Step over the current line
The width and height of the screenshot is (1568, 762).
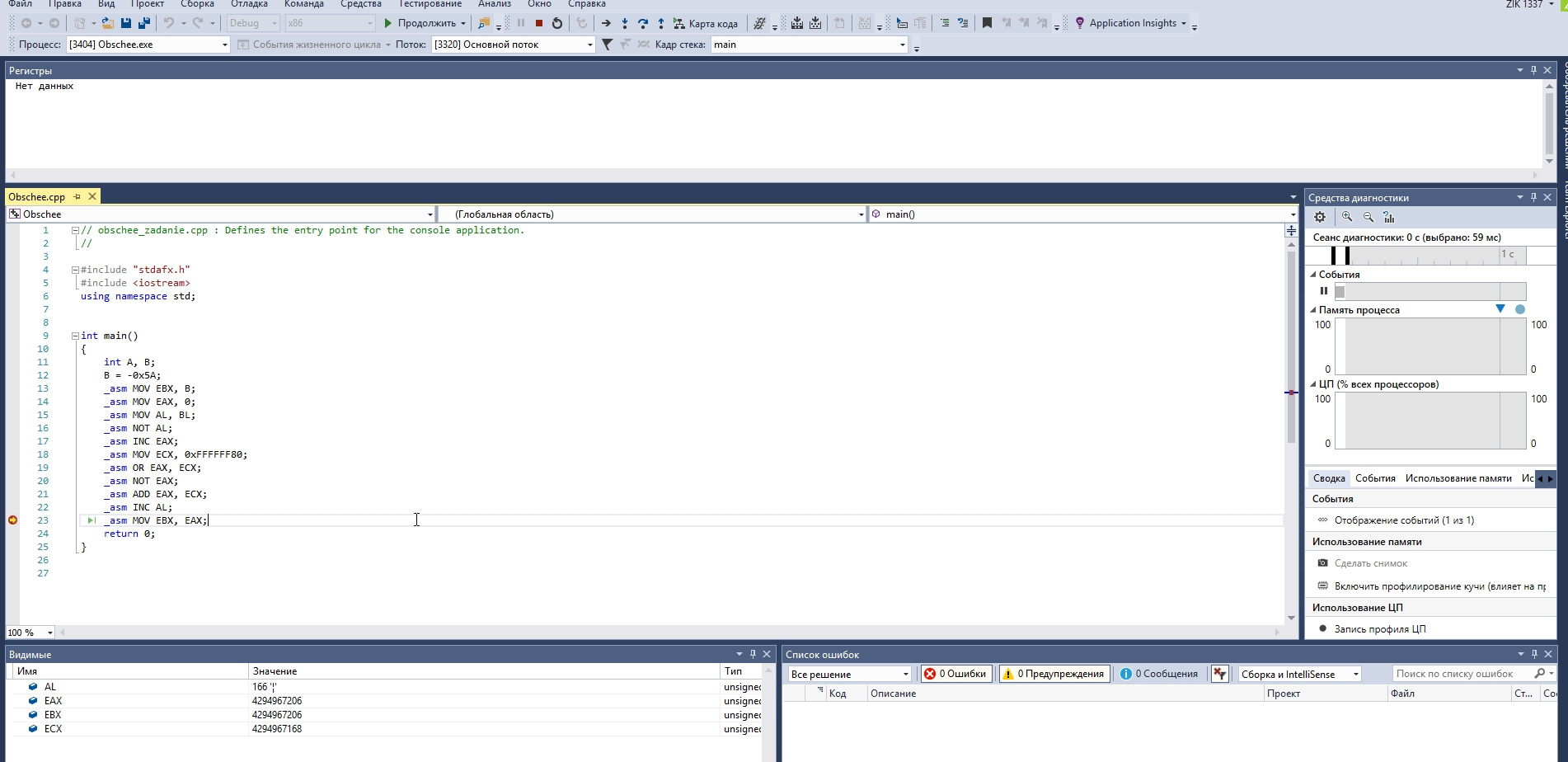(643, 23)
